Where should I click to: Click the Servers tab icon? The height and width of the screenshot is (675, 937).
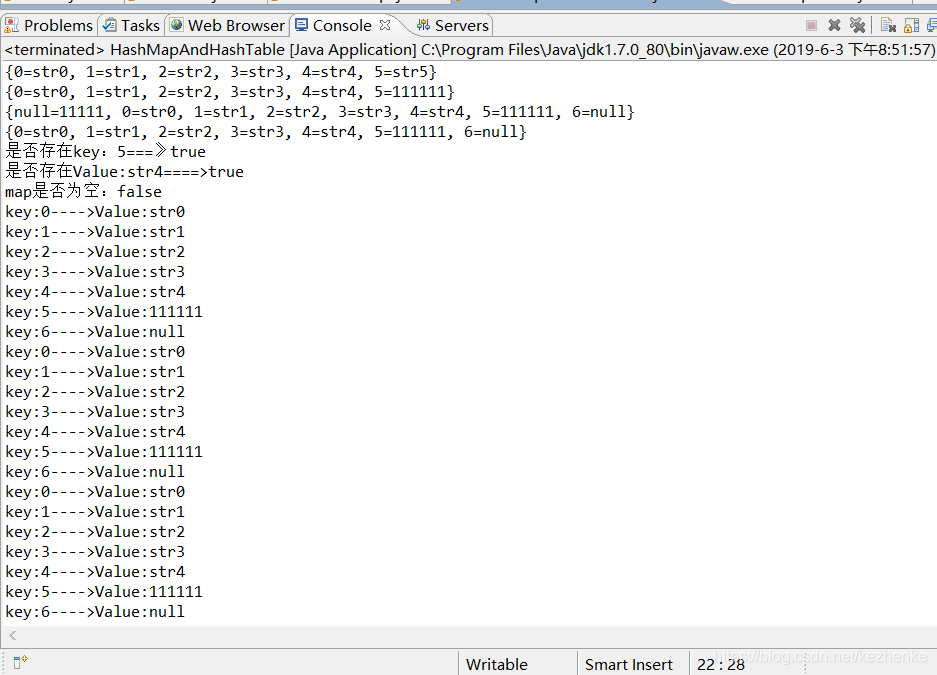(424, 25)
